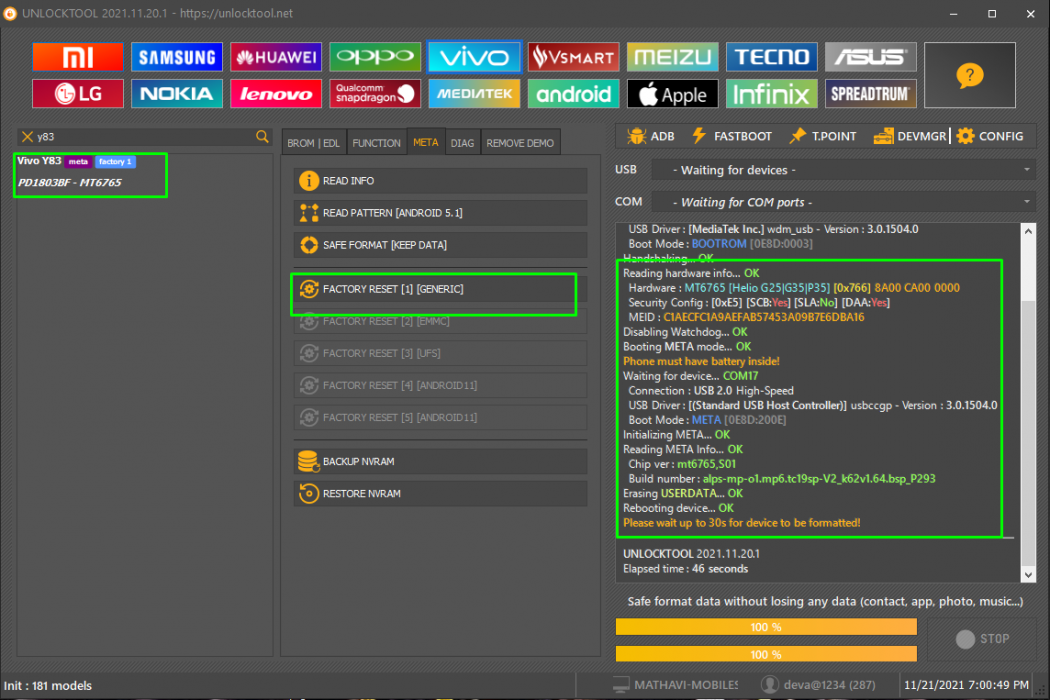Click the y83 search field

(144, 137)
